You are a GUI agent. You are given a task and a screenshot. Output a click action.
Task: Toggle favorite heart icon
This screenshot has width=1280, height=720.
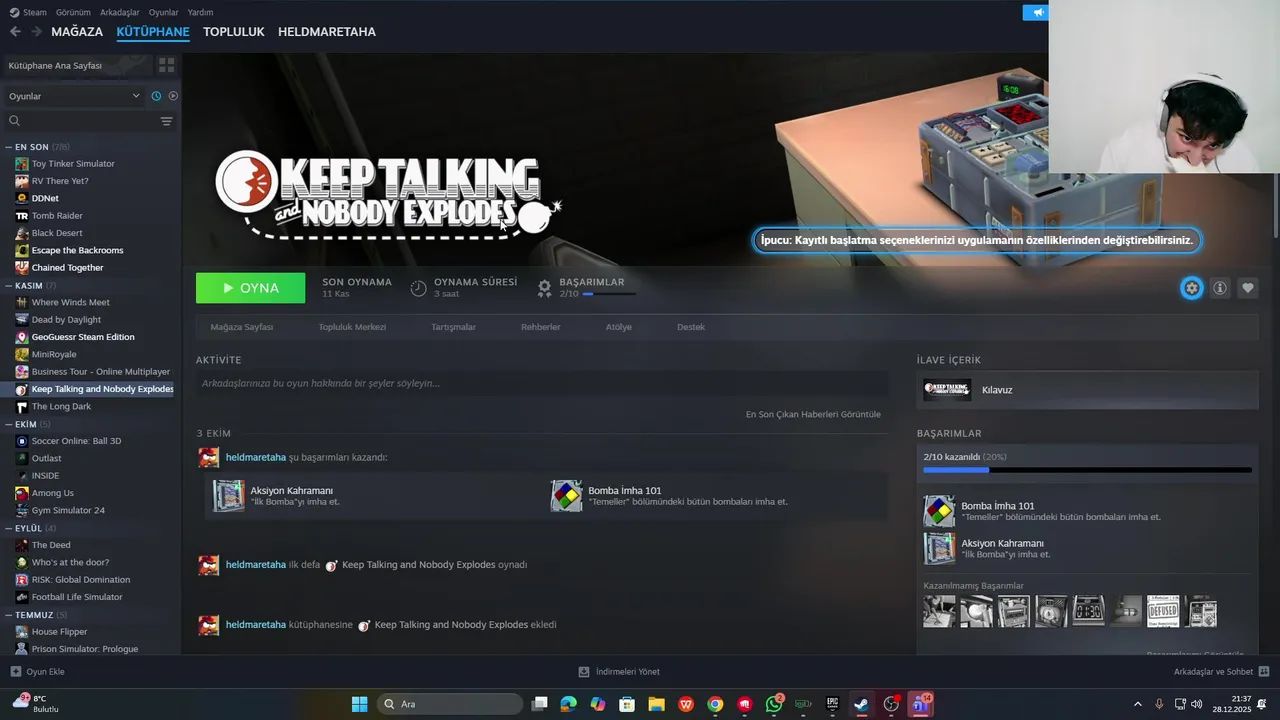[1248, 288]
